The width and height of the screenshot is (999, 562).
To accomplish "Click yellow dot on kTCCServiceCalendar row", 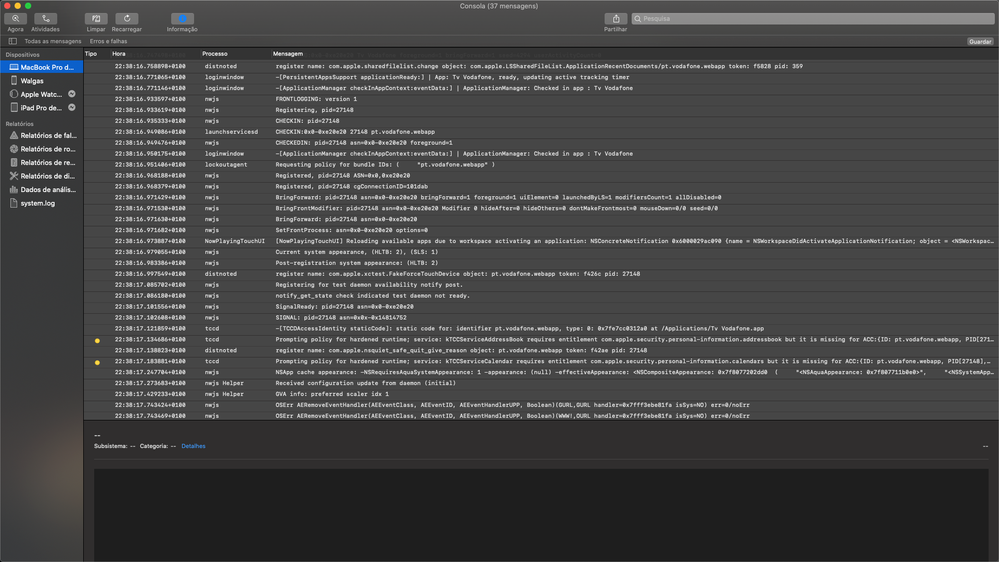I will [97, 362].
